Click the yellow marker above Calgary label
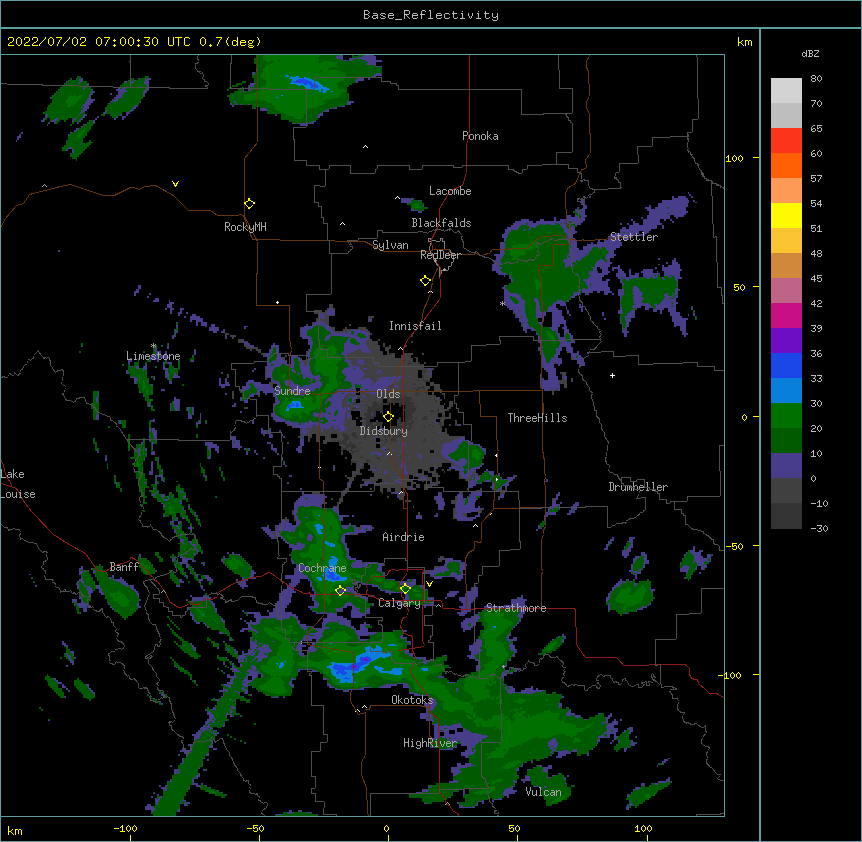The width and height of the screenshot is (862, 842). (405, 589)
